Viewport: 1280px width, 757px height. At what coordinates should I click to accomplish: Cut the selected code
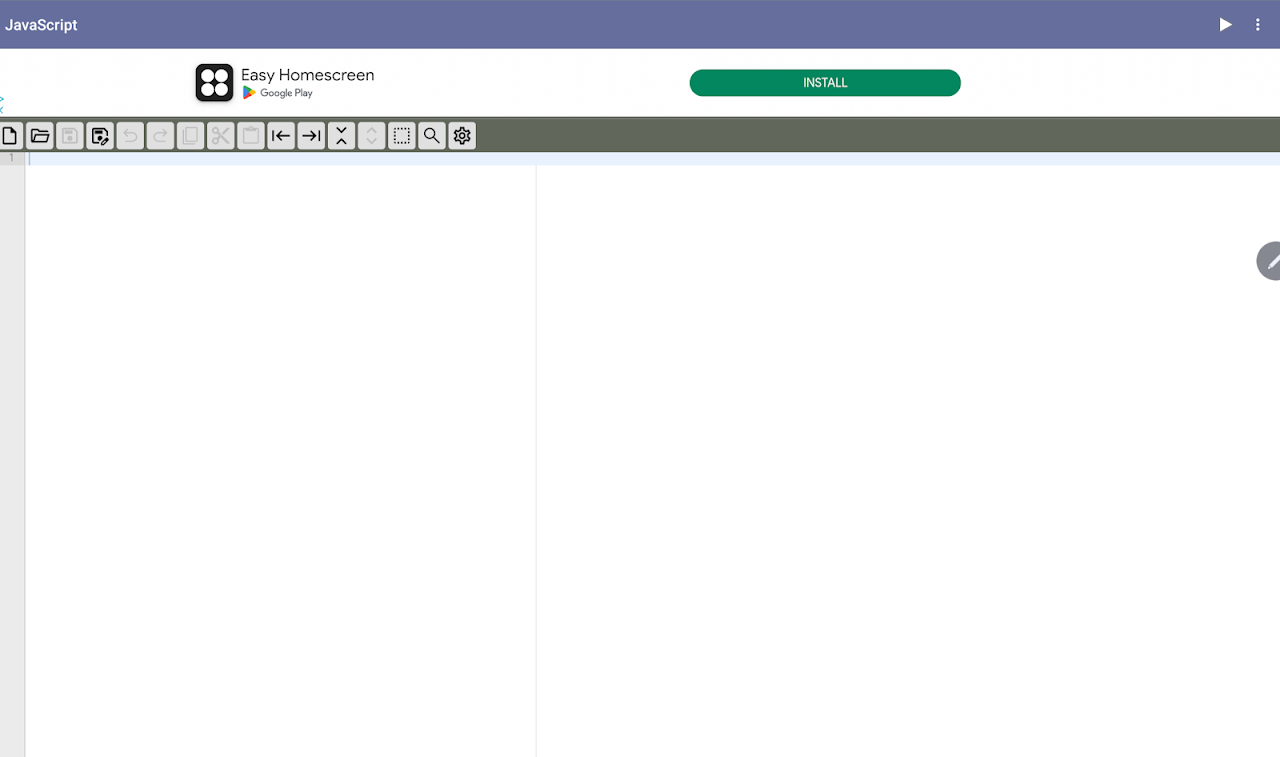220,135
